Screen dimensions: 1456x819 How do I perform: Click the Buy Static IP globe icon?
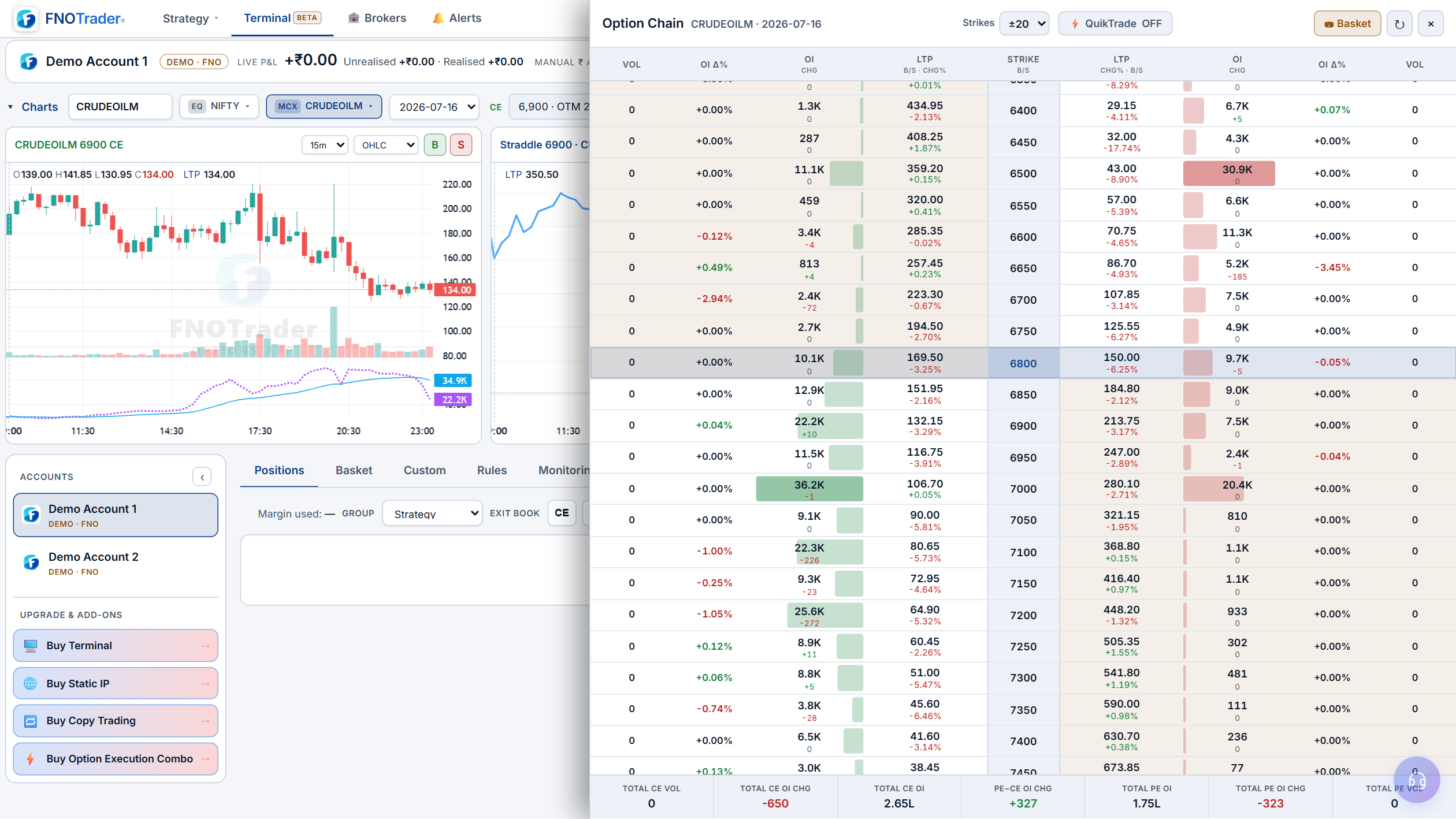click(x=31, y=684)
